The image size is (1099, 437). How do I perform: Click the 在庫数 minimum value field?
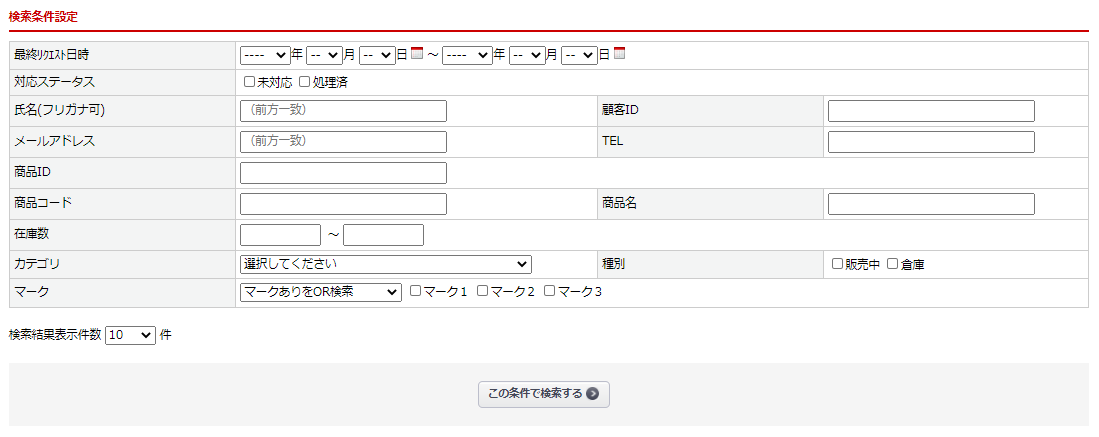[x=280, y=235]
